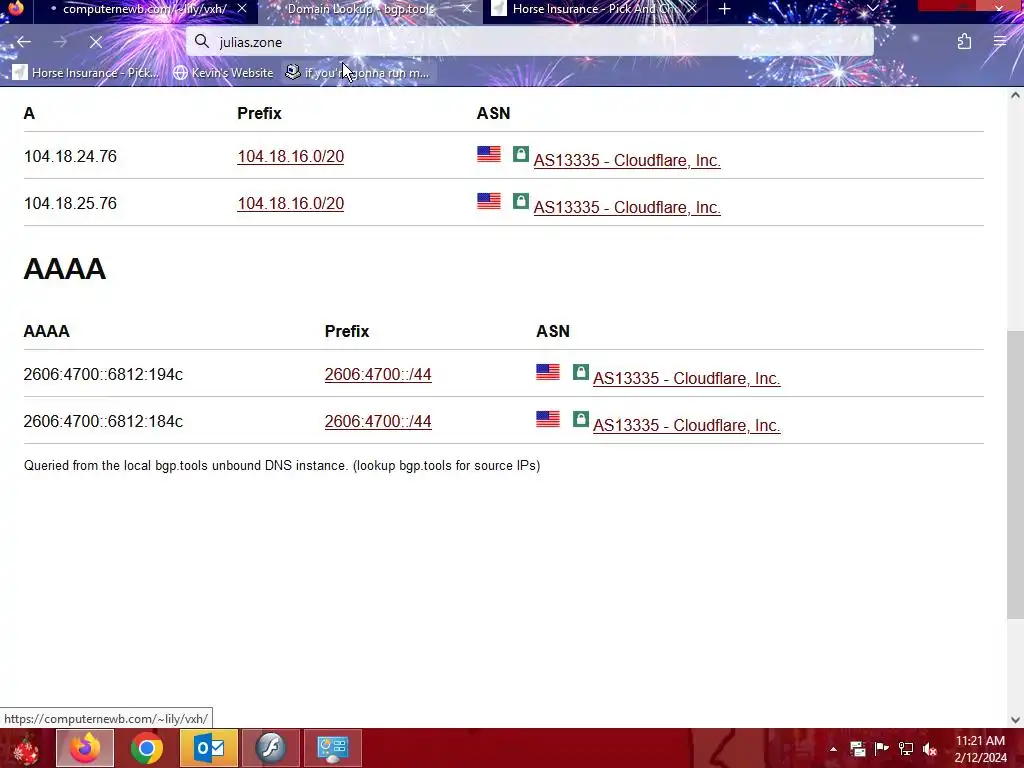This screenshot has width=1024, height=768.
Task: Click the US flag icon in 104.18.25.76 row
Action: coord(488,201)
